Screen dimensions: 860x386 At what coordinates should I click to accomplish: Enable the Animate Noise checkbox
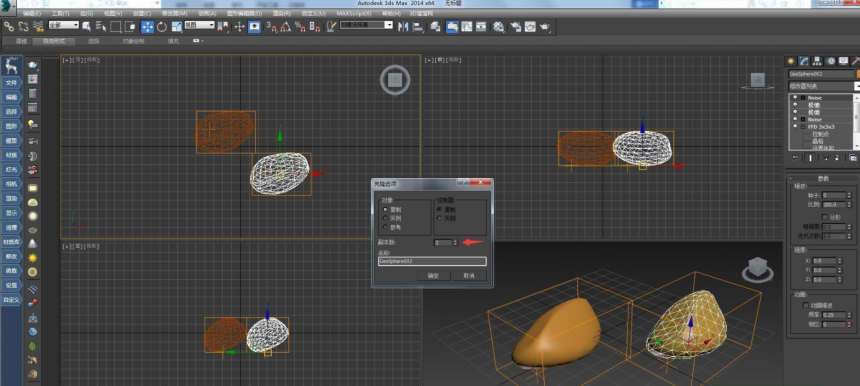806,305
